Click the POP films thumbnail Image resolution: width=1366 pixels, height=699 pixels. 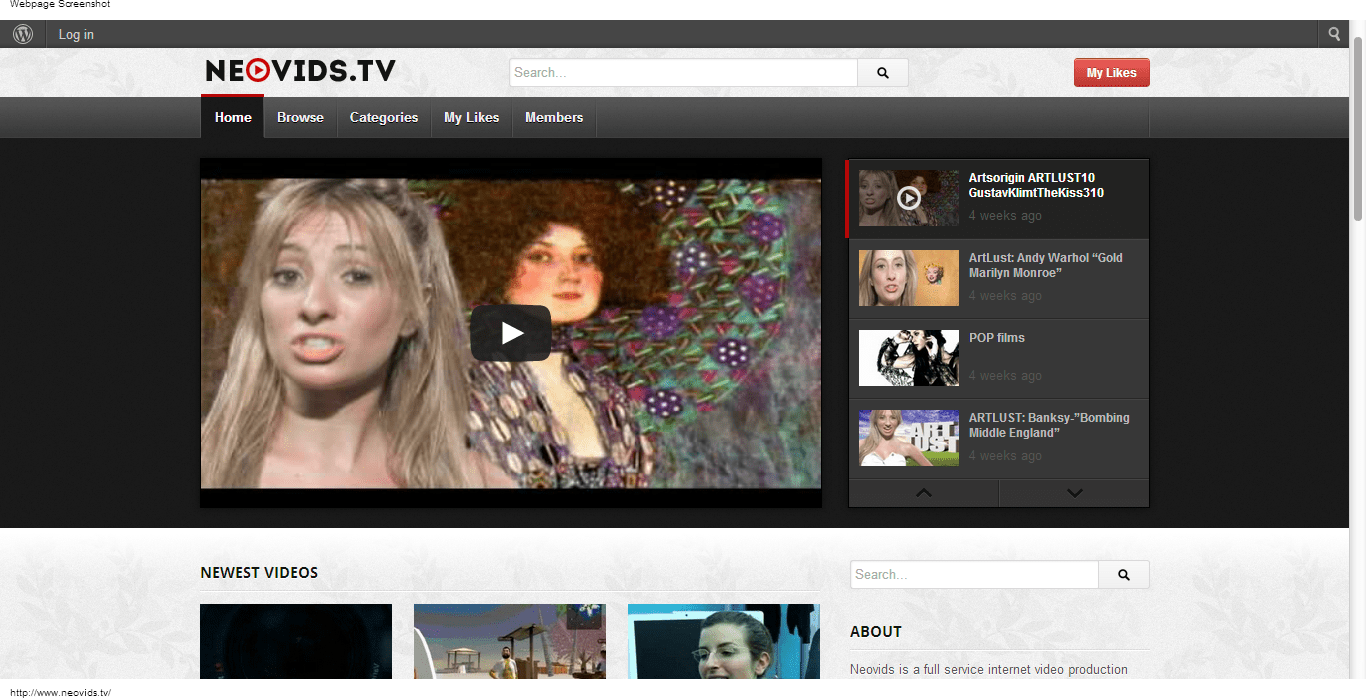pyautogui.click(x=909, y=358)
